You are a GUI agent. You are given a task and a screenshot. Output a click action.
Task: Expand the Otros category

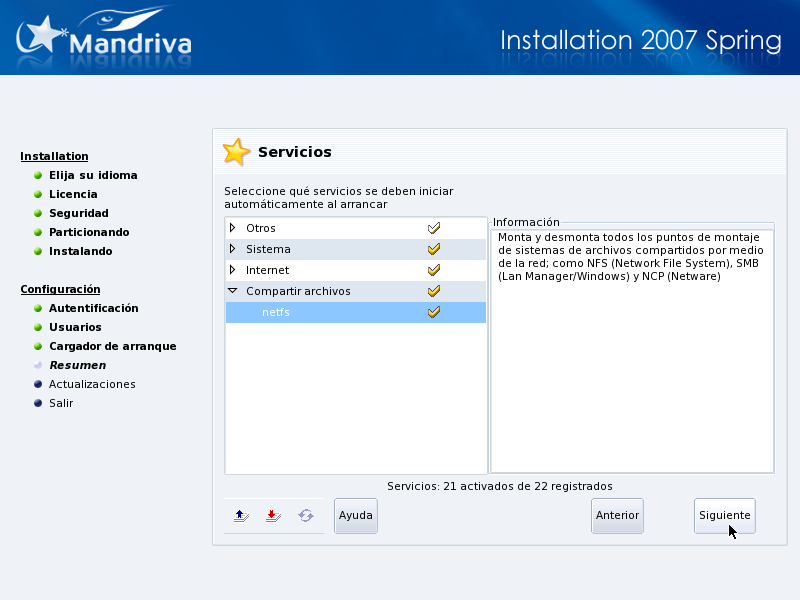(232, 228)
